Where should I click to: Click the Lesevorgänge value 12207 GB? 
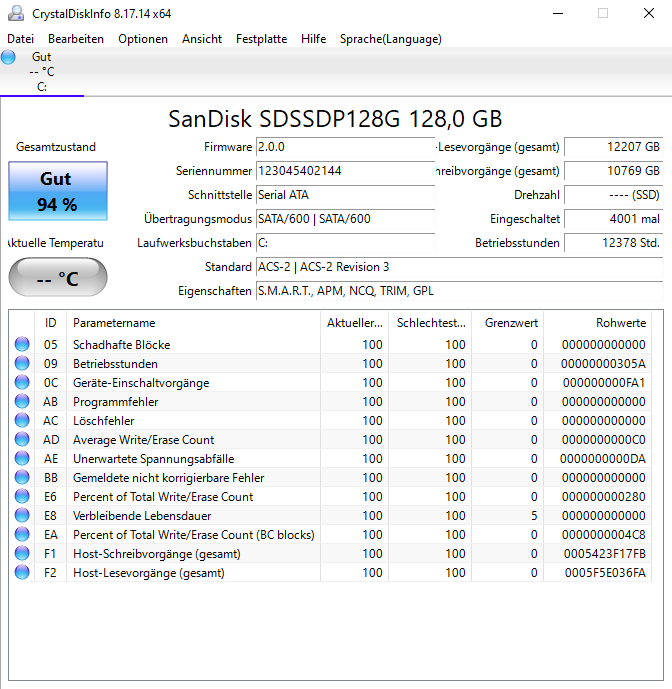[x=614, y=147]
